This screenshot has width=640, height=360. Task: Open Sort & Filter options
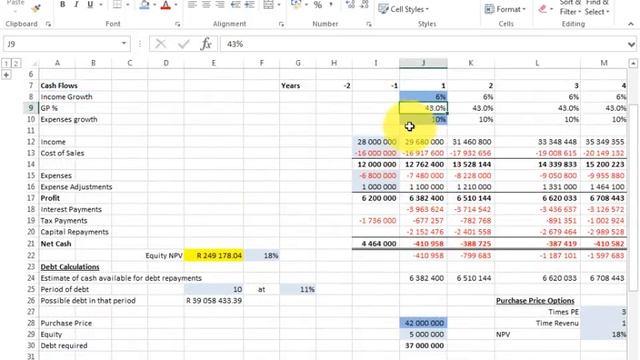[x=570, y=8]
